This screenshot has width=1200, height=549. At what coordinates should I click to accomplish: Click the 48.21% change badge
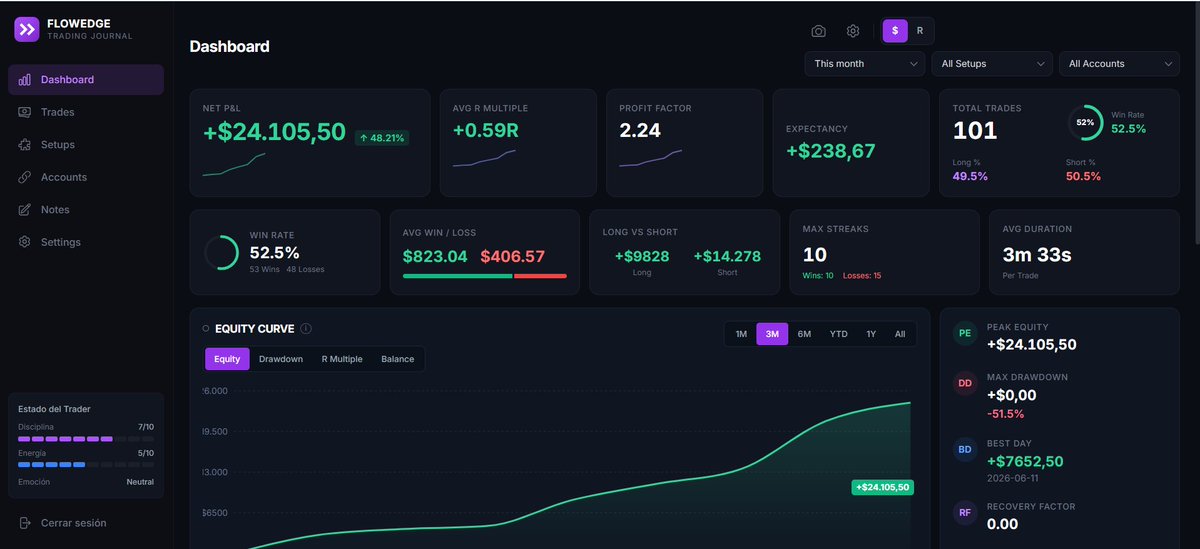pos(382,138)
